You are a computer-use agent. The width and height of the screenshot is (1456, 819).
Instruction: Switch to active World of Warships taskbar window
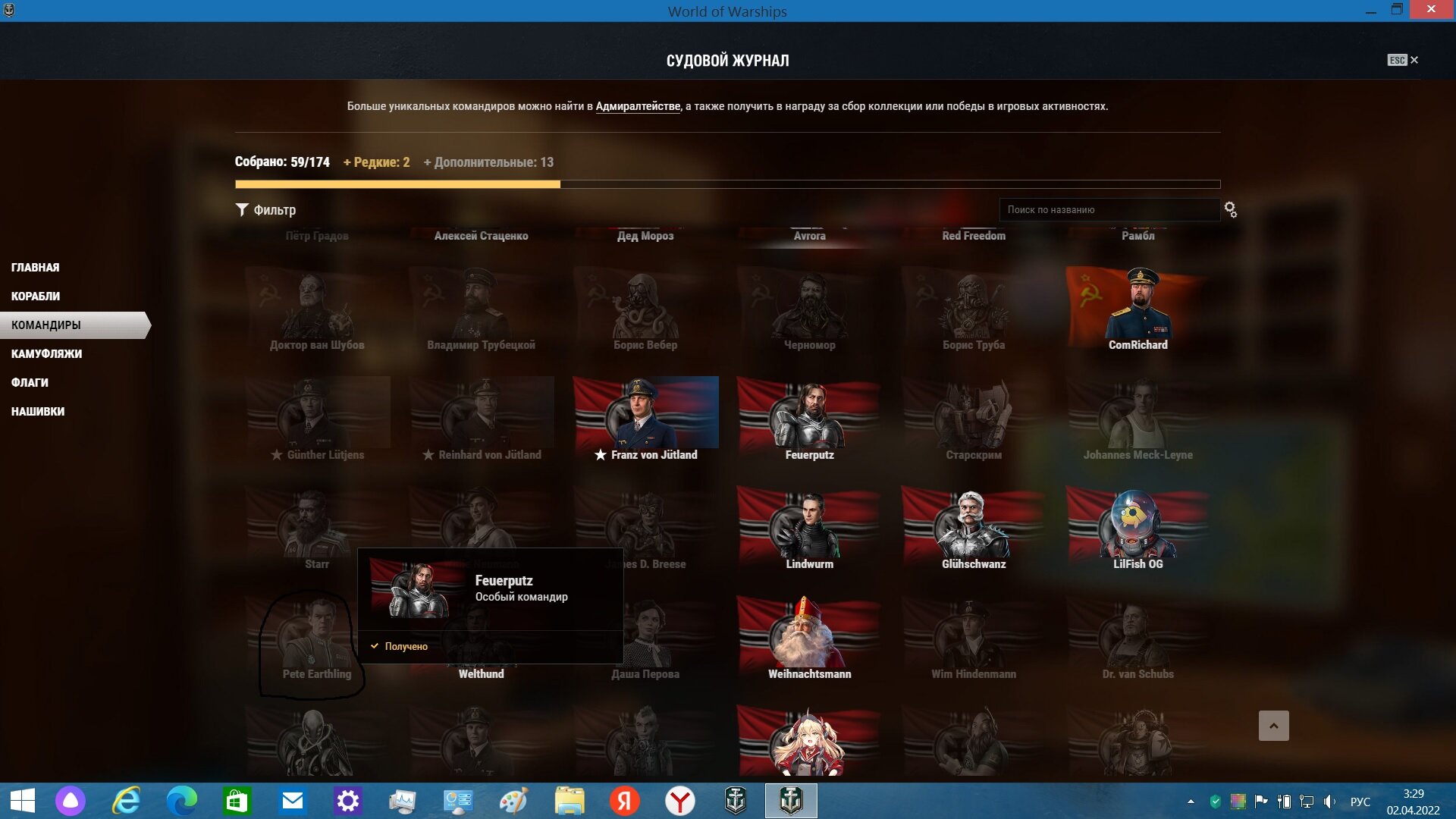[791, 801]
